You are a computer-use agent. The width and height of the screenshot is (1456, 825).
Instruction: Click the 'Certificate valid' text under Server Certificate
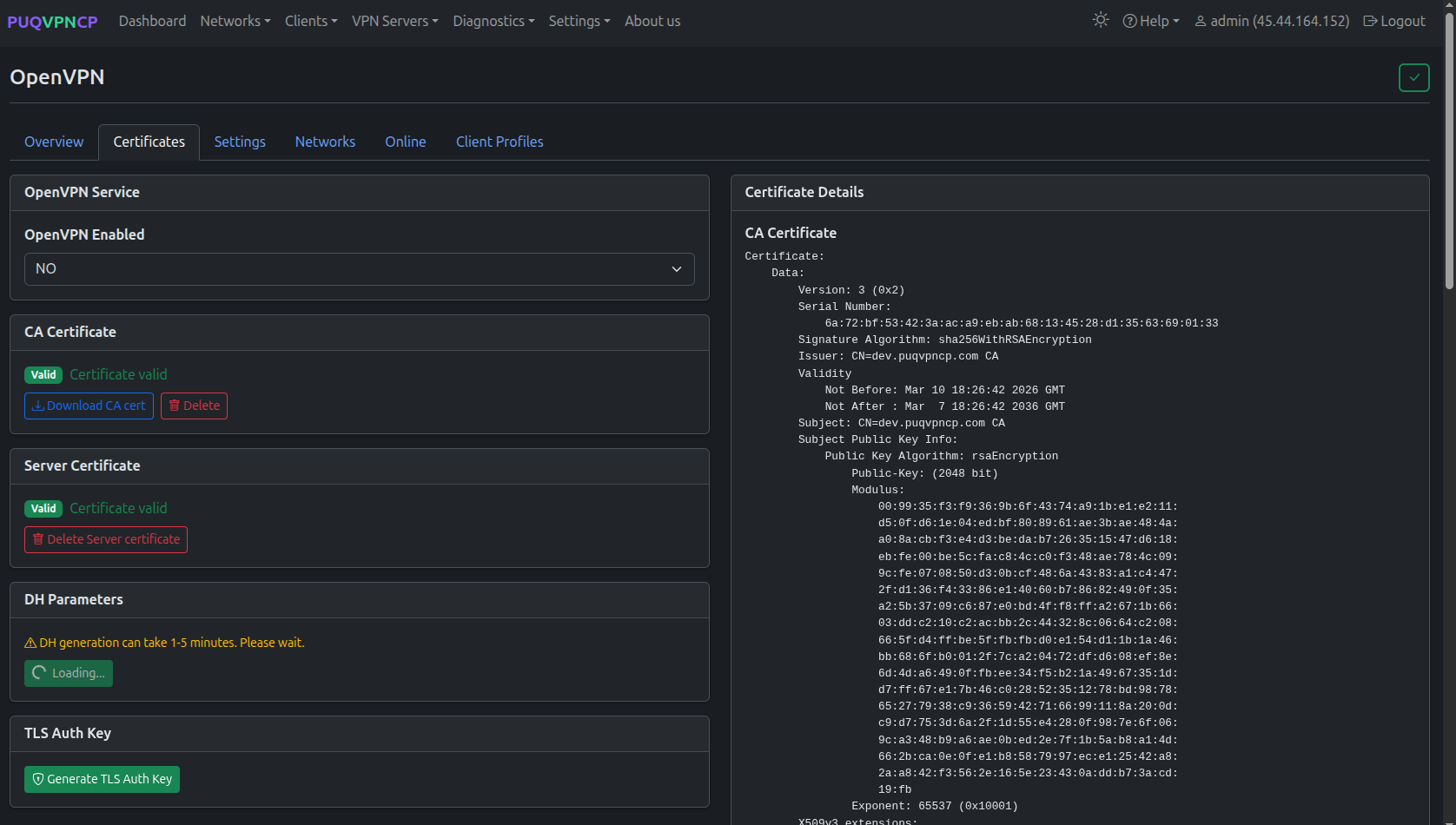[118, 508]
